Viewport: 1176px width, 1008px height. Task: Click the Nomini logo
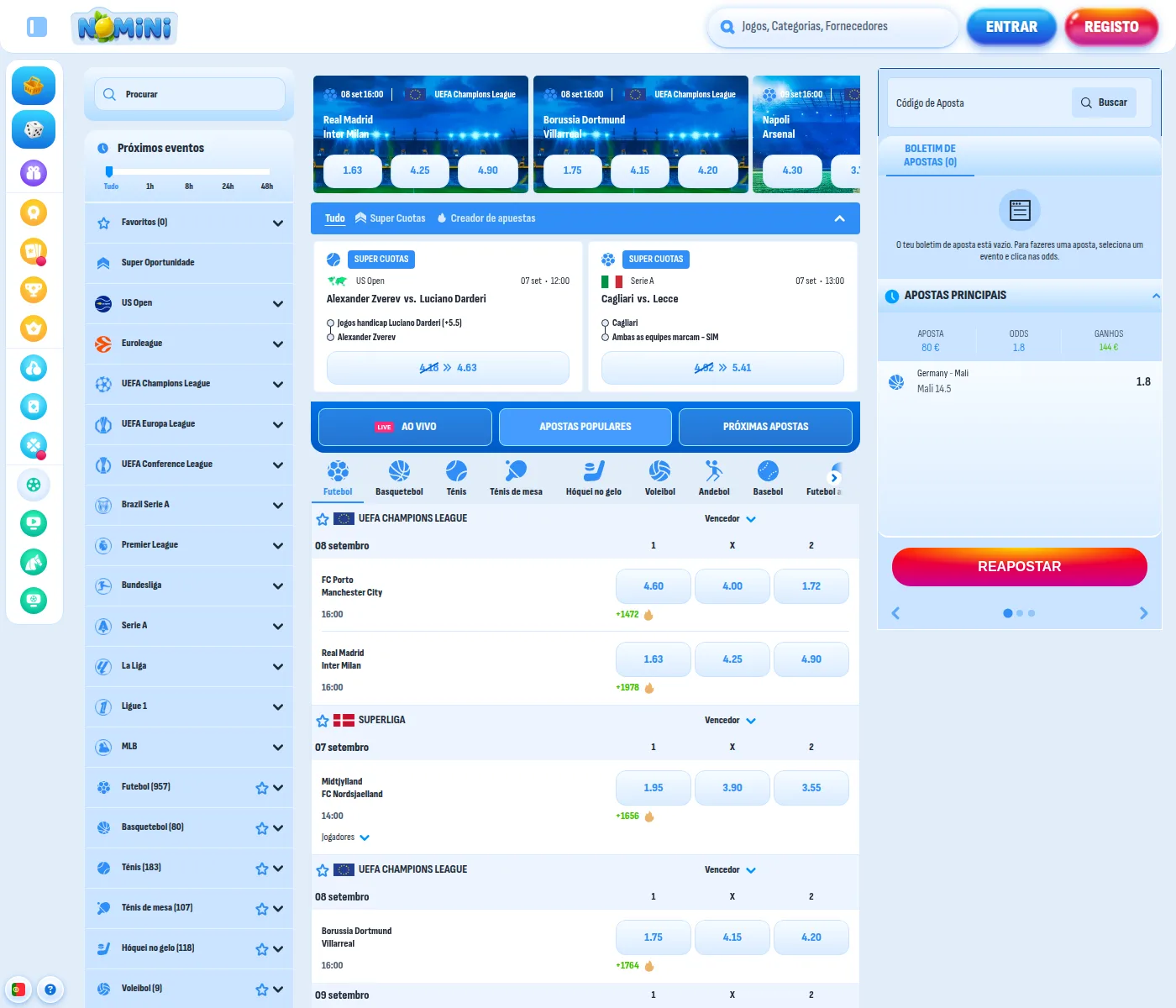tap(124, 27)
